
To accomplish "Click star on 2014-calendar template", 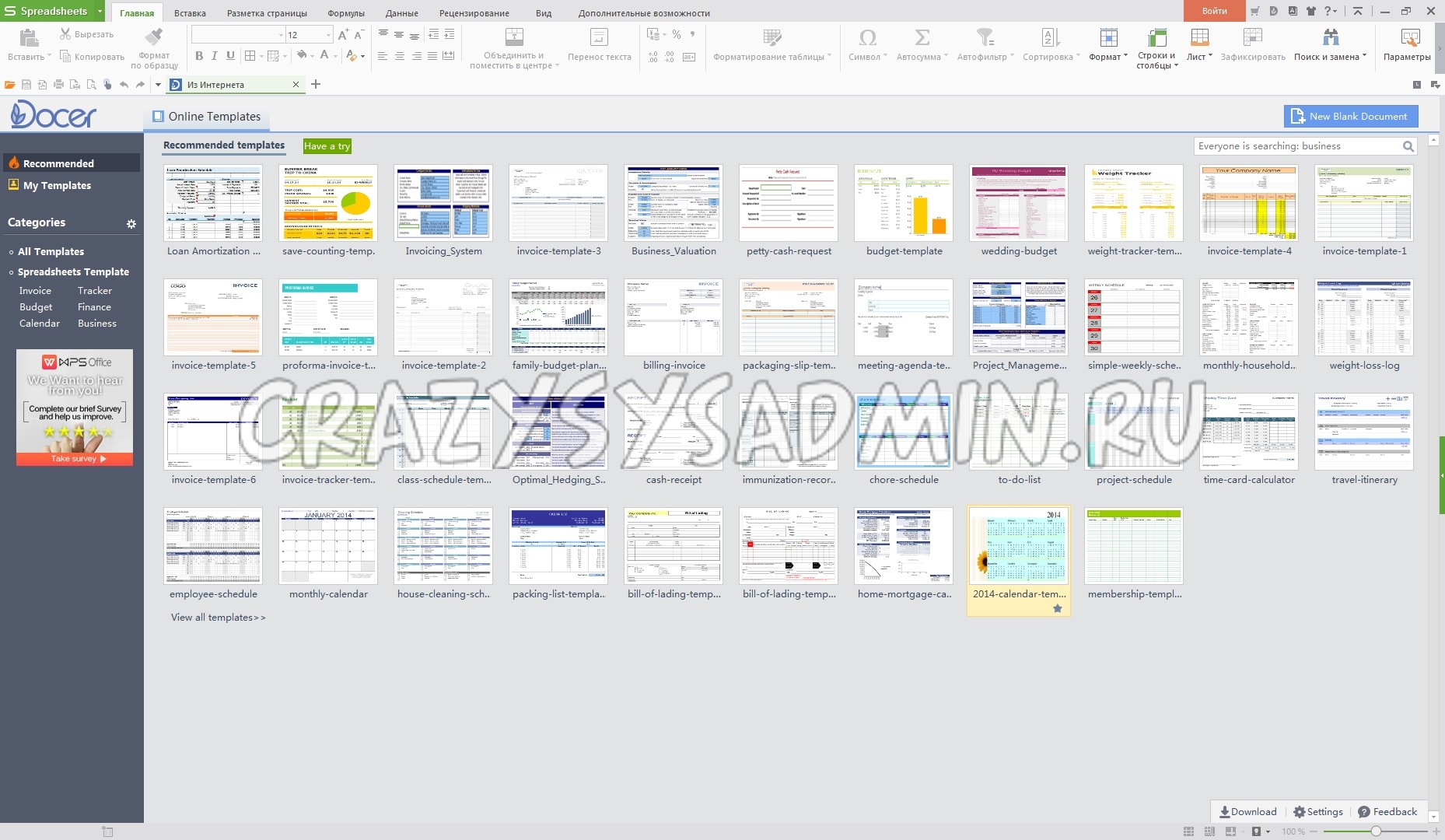I will (1057, 609).
